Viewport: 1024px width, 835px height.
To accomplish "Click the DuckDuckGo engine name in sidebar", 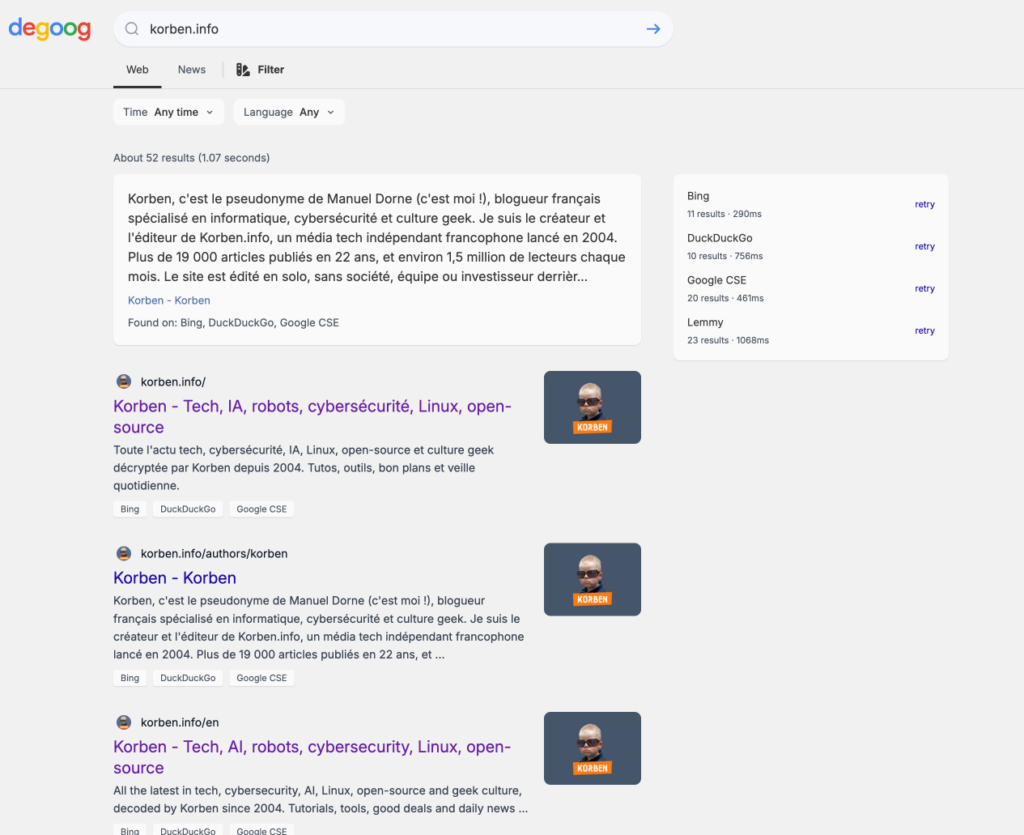I will click(720, 238).
